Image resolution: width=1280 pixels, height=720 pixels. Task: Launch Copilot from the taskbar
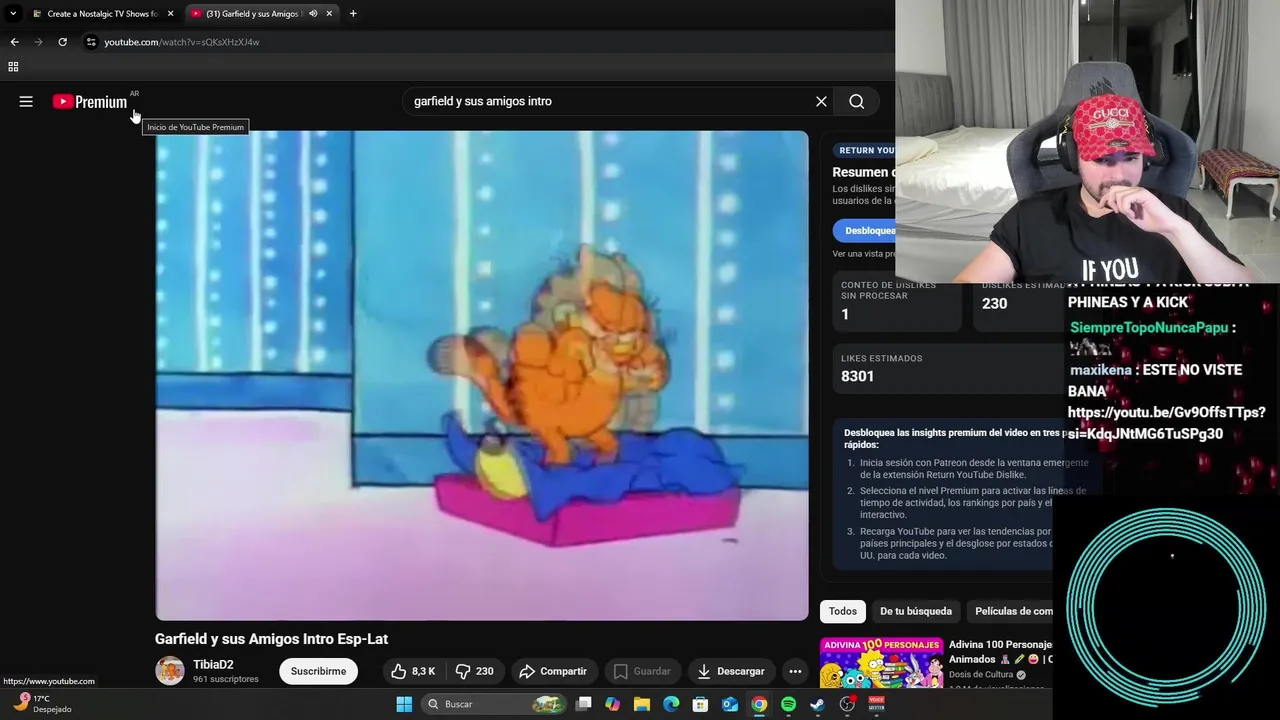(613, 704)
